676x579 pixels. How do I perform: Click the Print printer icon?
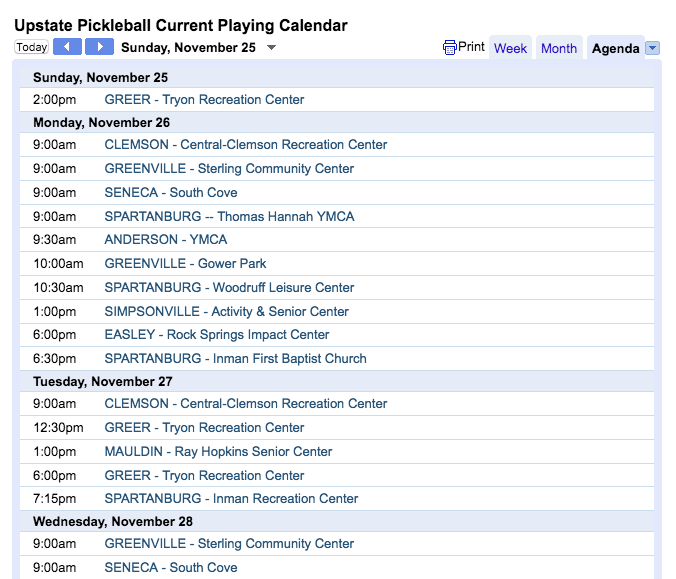coord(450,47)
